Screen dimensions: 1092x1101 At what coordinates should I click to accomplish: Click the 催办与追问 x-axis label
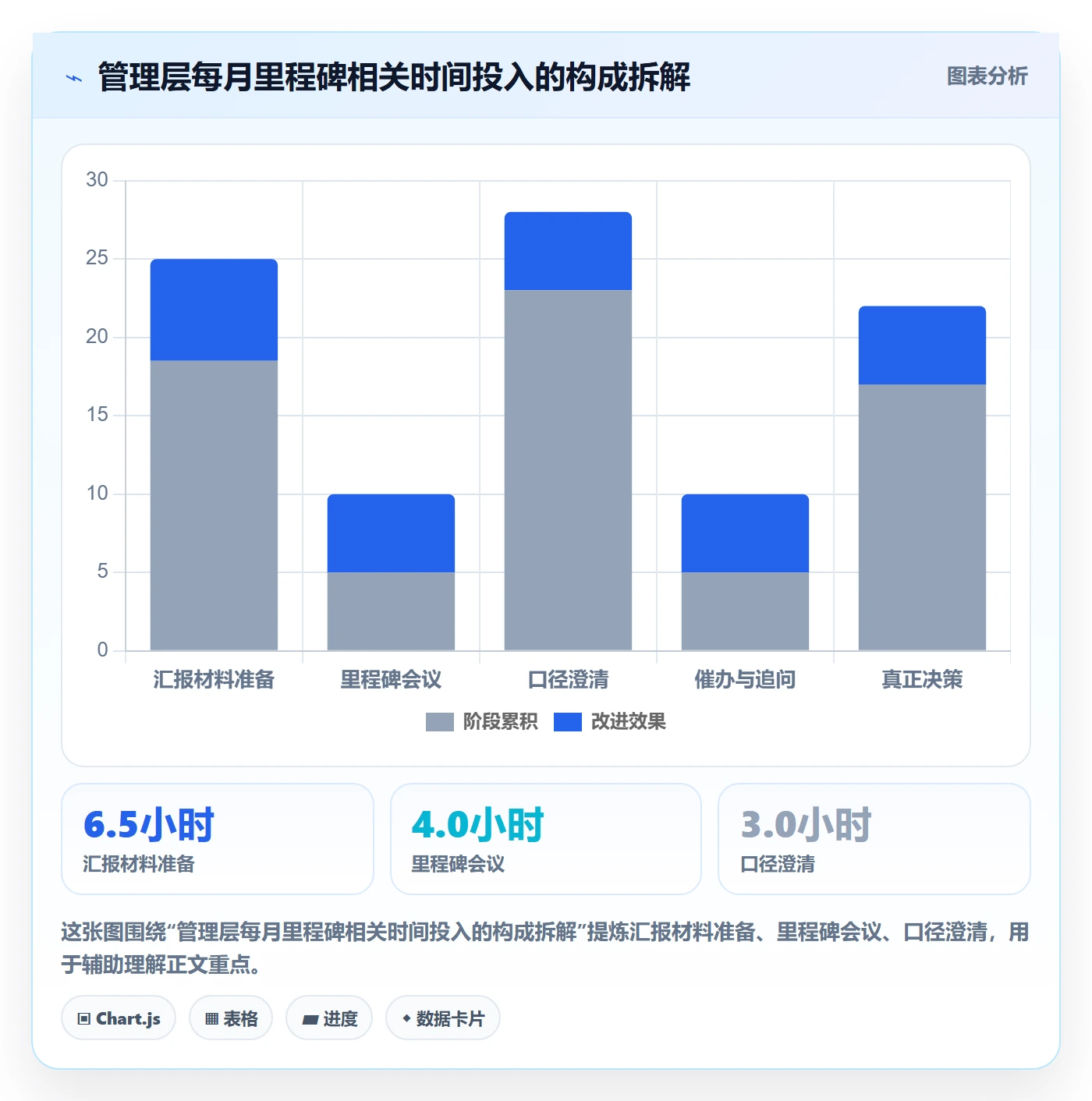point(745,680)
